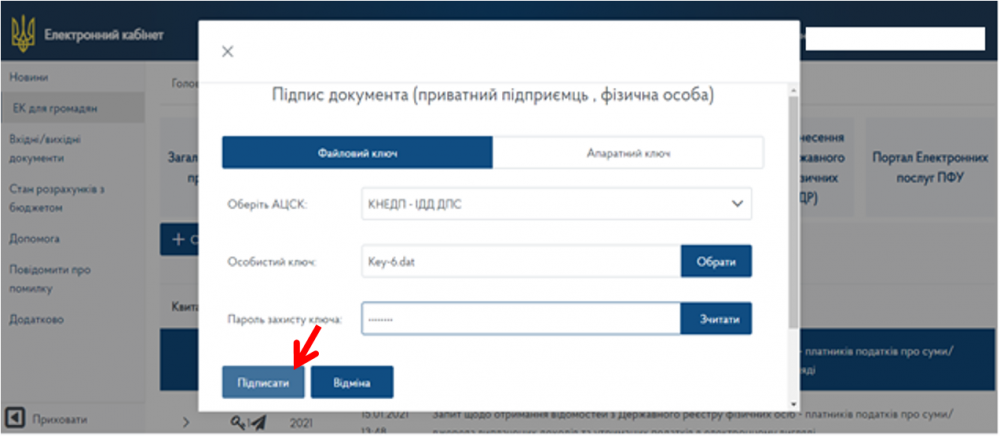Image resolution: width=1000 pixels, height=436 pixels.
Task: Expand the table row with the chevron arrow
Action: pyautogui.click(x=186, y=421)
